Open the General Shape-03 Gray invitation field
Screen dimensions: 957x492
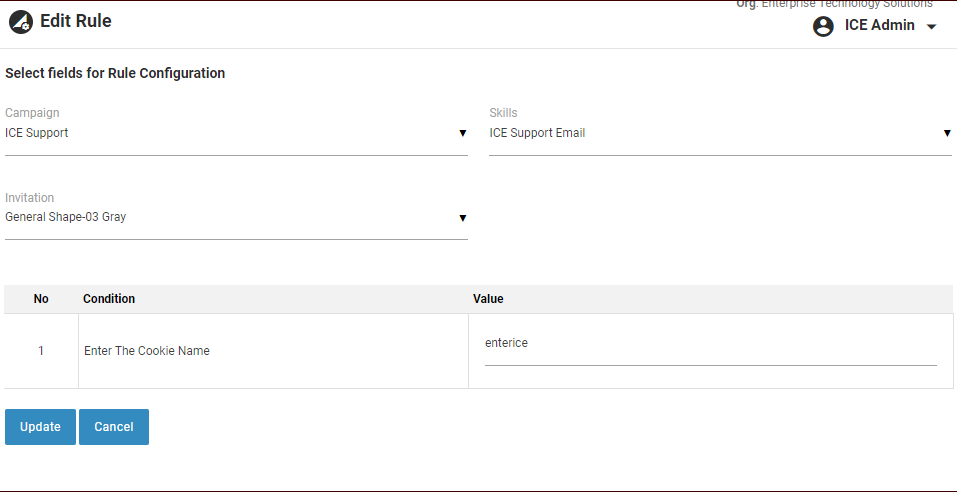(230, 217)
